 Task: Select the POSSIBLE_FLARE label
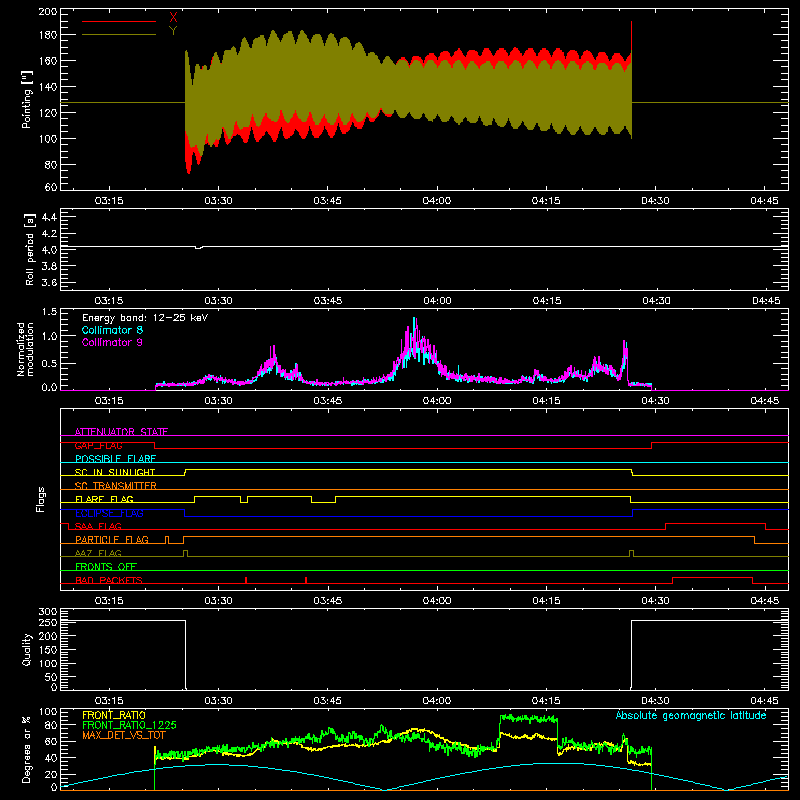[115, 459]
